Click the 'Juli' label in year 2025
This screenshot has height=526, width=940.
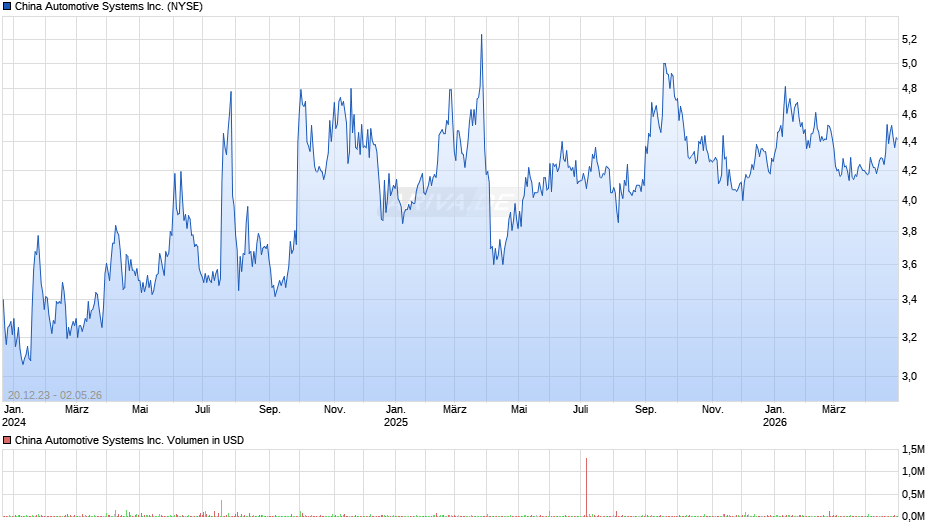coord(580,409)
